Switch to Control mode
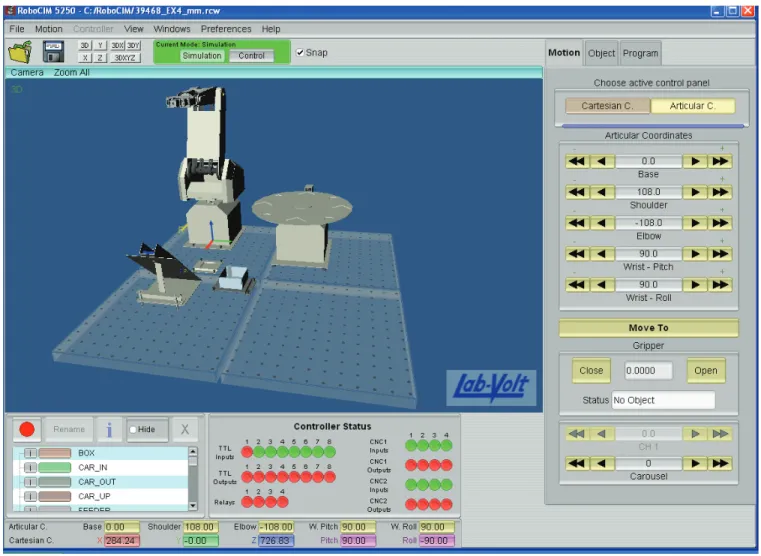This screenshot has height=556, width=761. (x=251, y=56)
